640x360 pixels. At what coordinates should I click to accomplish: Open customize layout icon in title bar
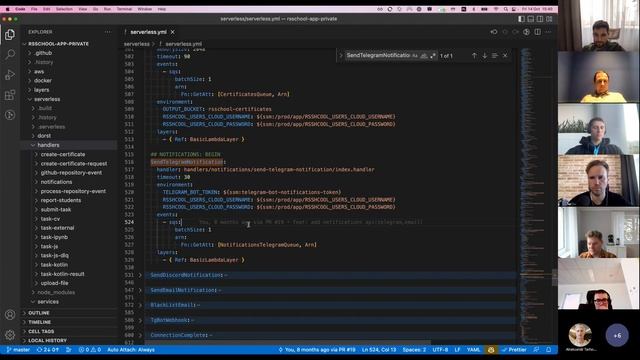[549, 19]
